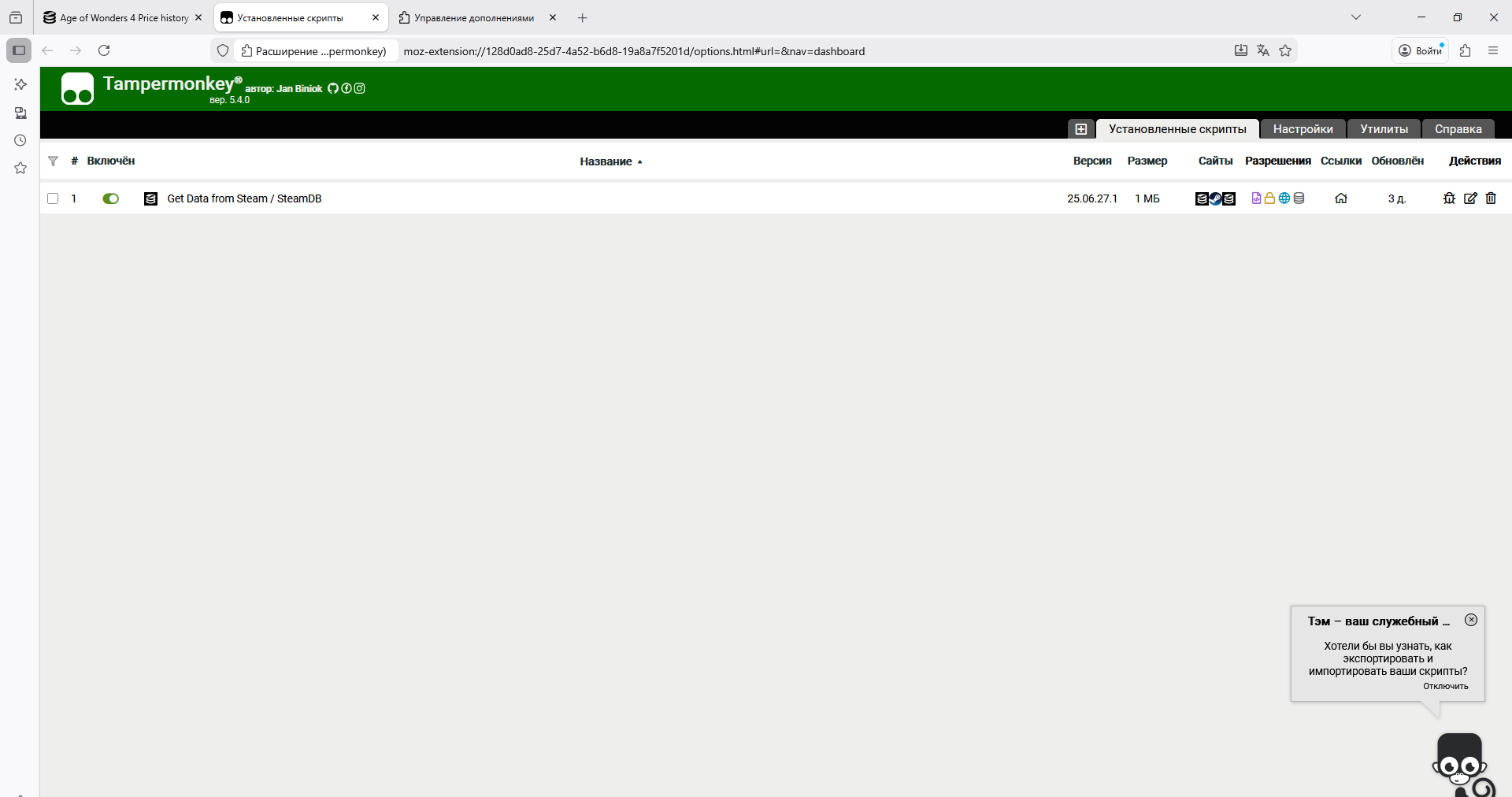Open the Firefox hamburger application menu
Image resolution: width=1512 pixels, height=797 pixels.
[1493, 50]
